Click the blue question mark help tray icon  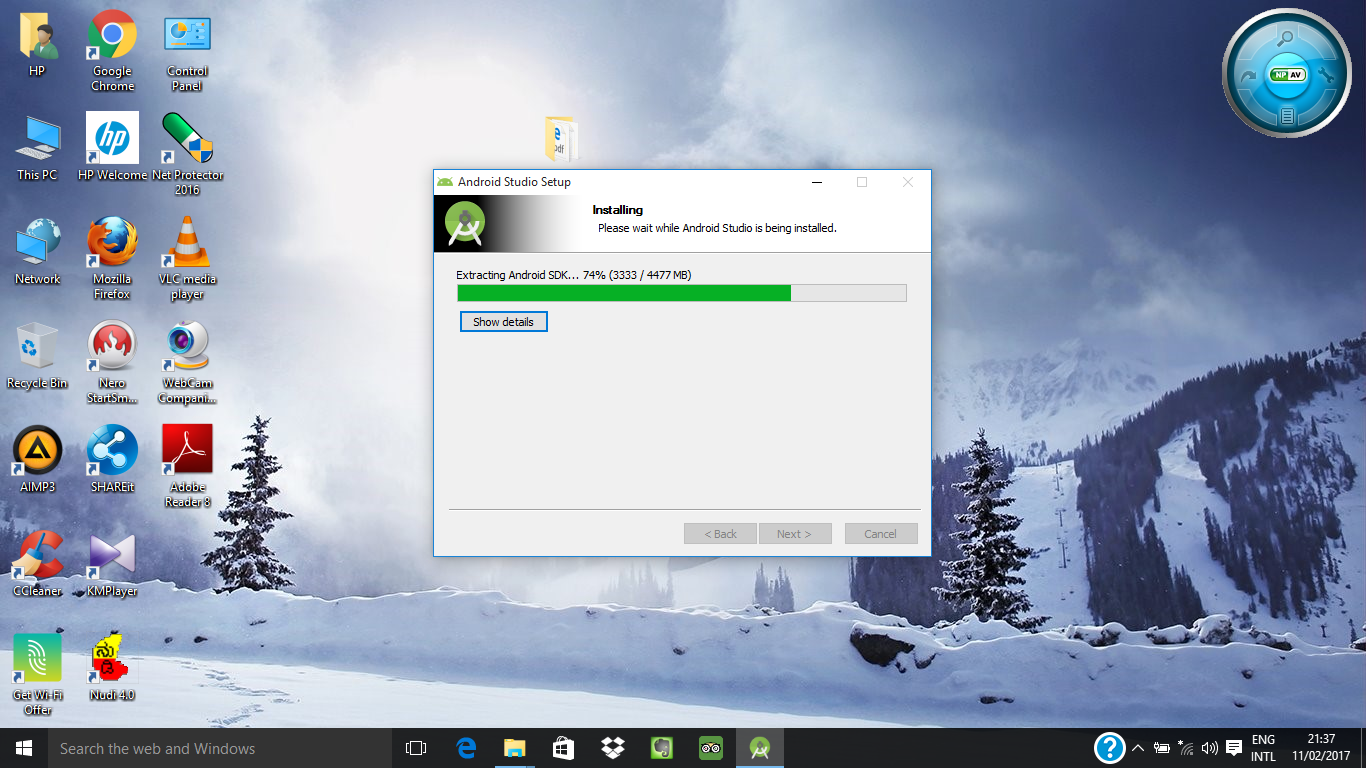(1109, 748)
